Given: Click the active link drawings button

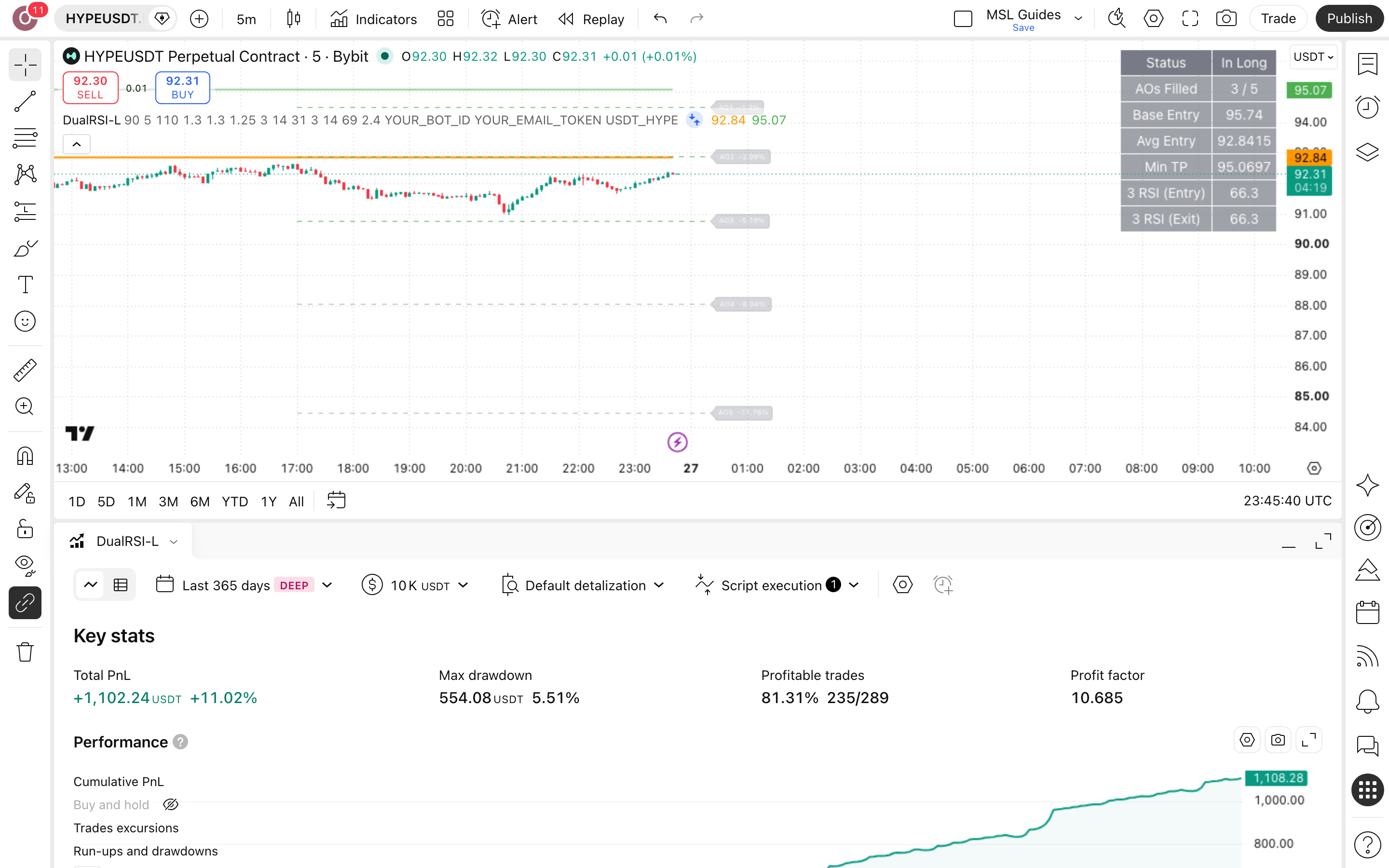Looking at the screenshot, I should tap(25, 603).
